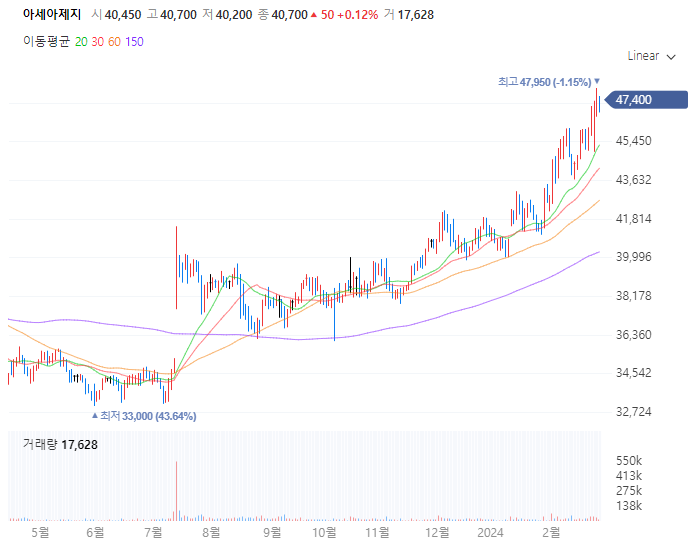Click the tall July volume spike bar
694x557 pixels.
click(x=177, y=491)
